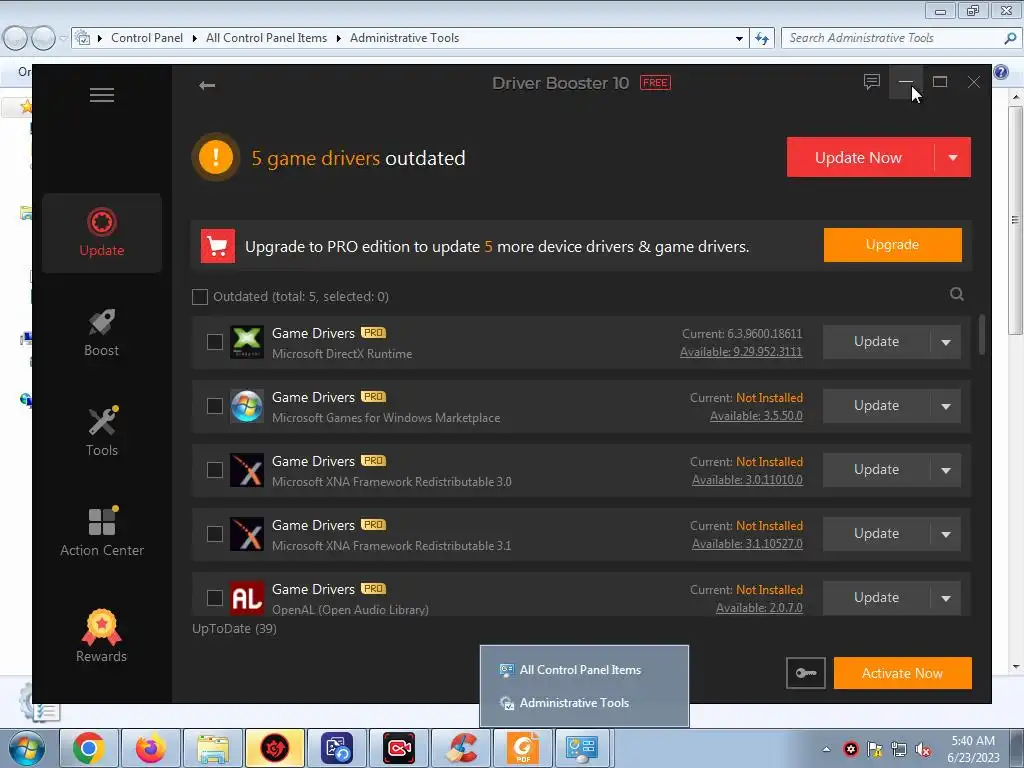Click the Games for Windows Marketplace icon
Viewport: 1024px width, 768px height.
(x=247, y=406)
